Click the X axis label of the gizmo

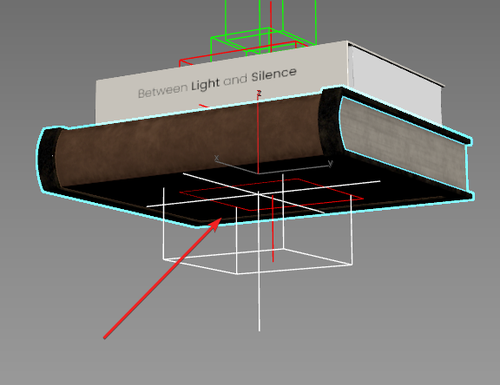coord(217,158)
